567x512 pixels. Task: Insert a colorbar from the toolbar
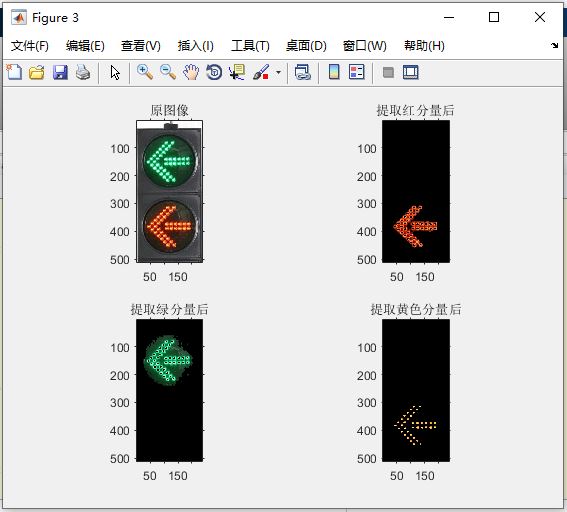pos(334,72)
